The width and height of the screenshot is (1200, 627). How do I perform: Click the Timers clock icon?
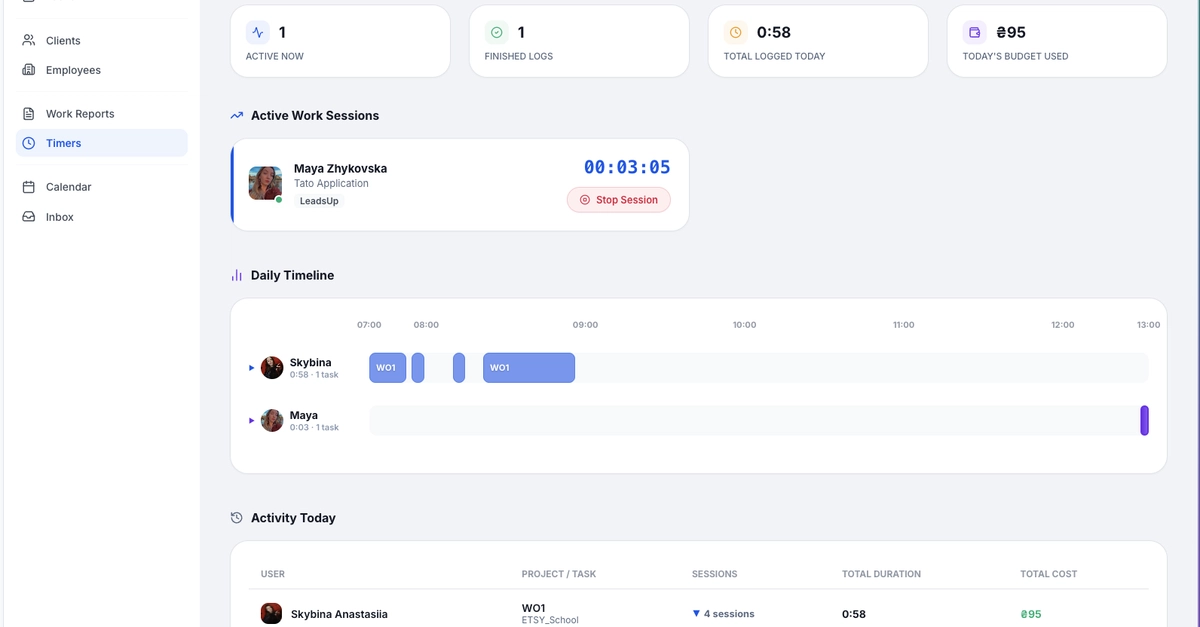28,143
